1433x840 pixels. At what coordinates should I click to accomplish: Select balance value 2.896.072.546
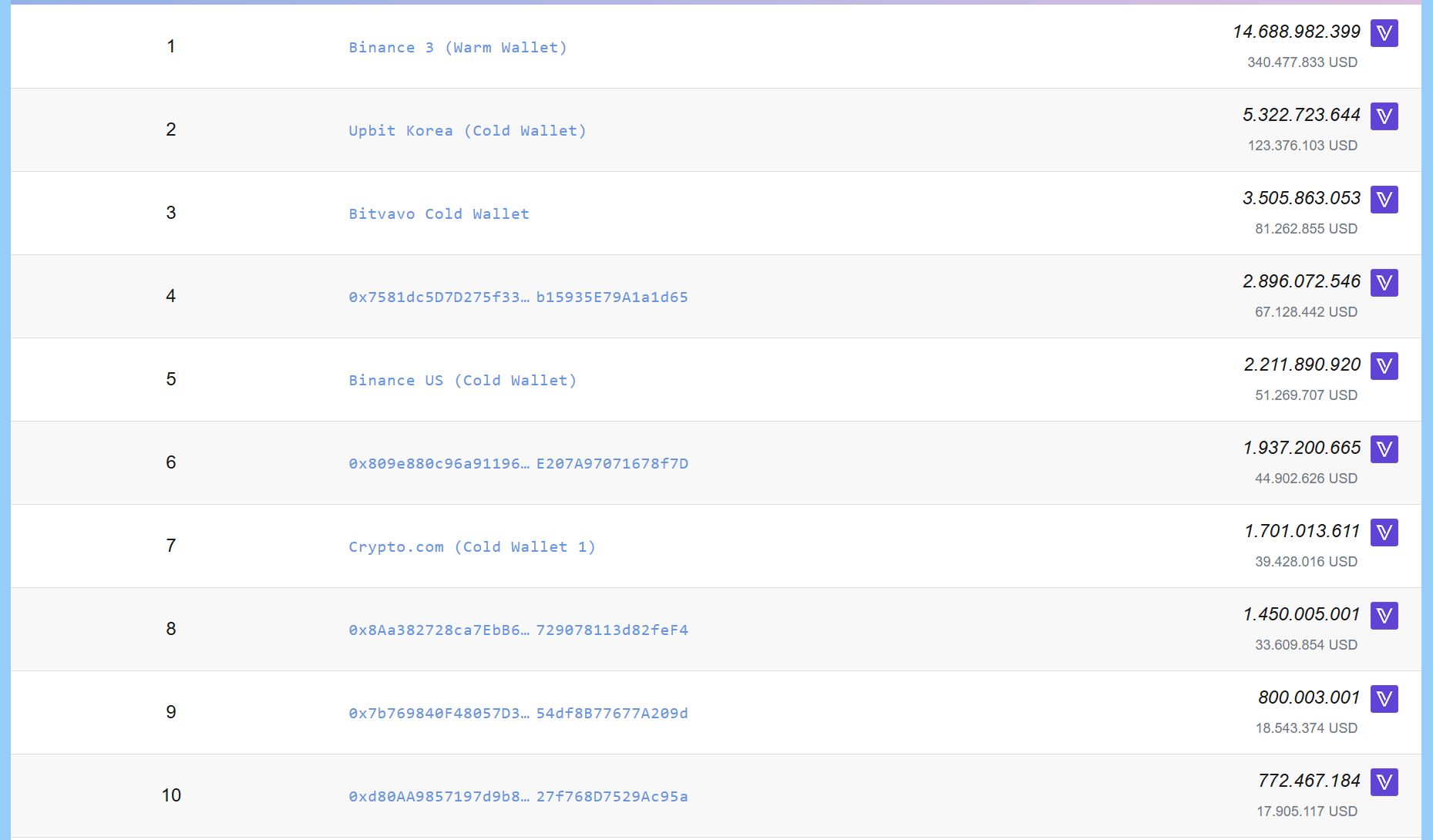1302,281
